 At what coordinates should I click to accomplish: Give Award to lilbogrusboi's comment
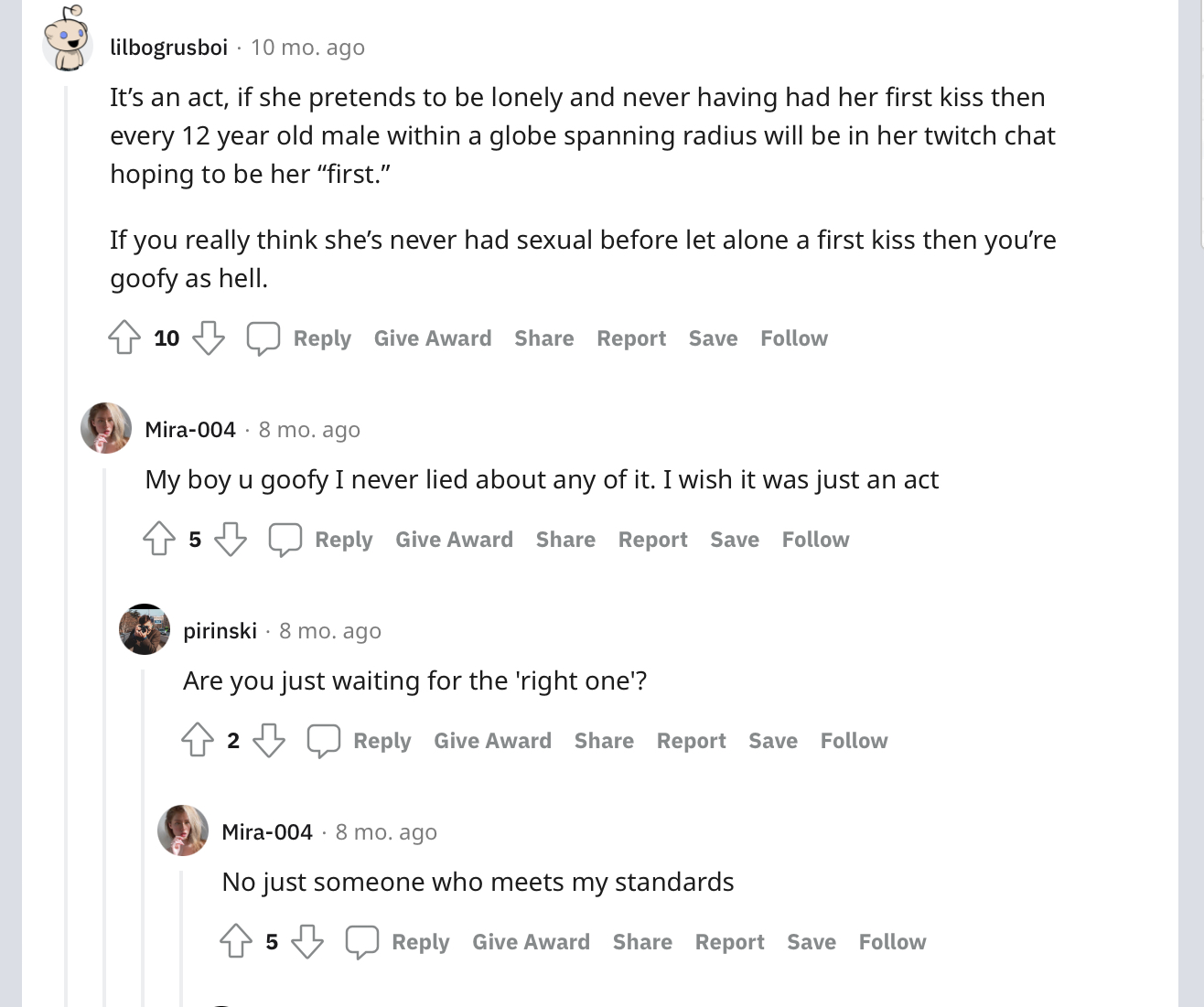pos(433,338)
